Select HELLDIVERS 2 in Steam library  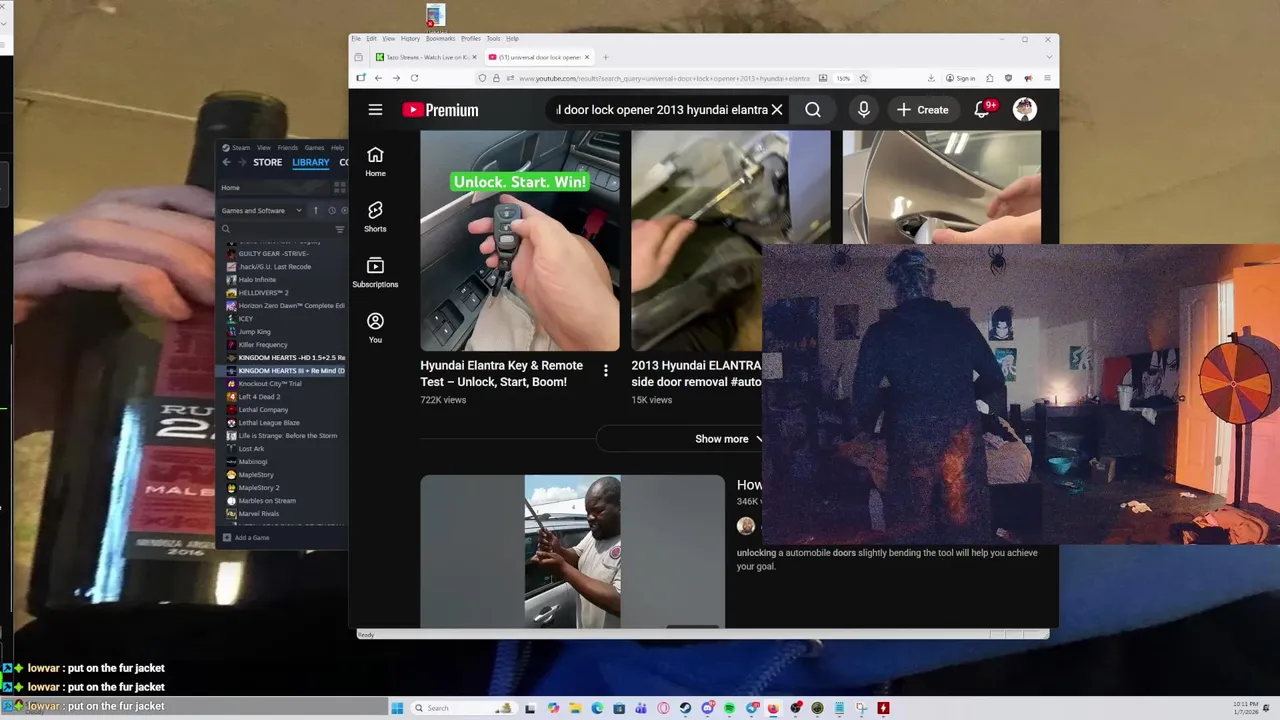[263, 293]
